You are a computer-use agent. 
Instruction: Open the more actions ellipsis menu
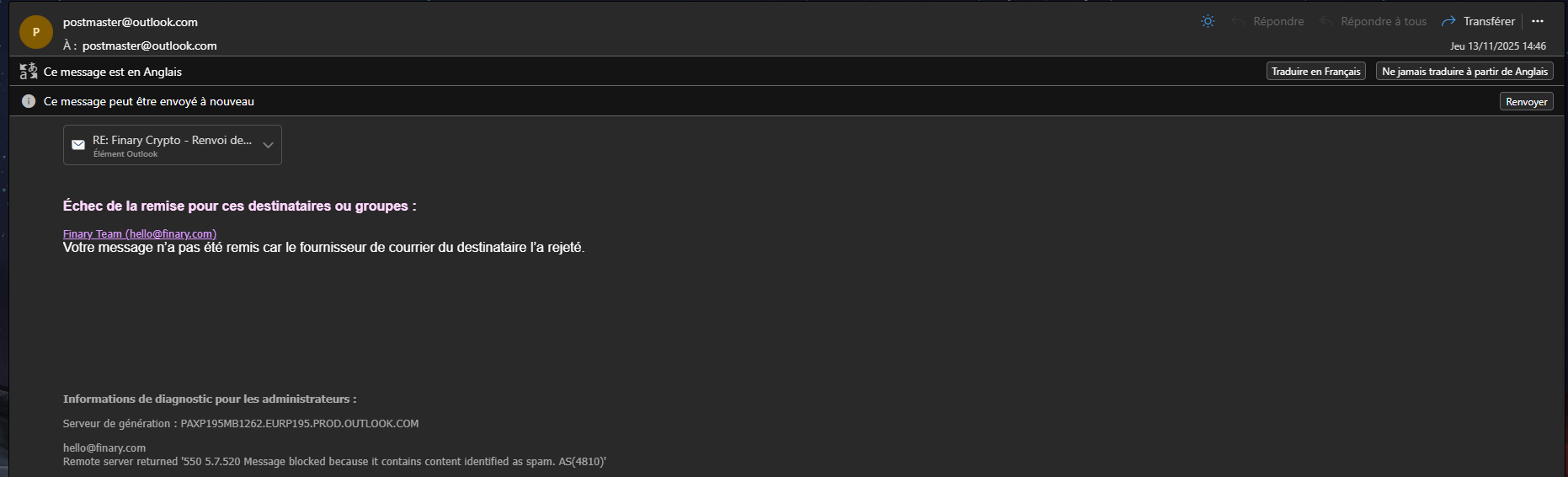[x=1538, y=21]
